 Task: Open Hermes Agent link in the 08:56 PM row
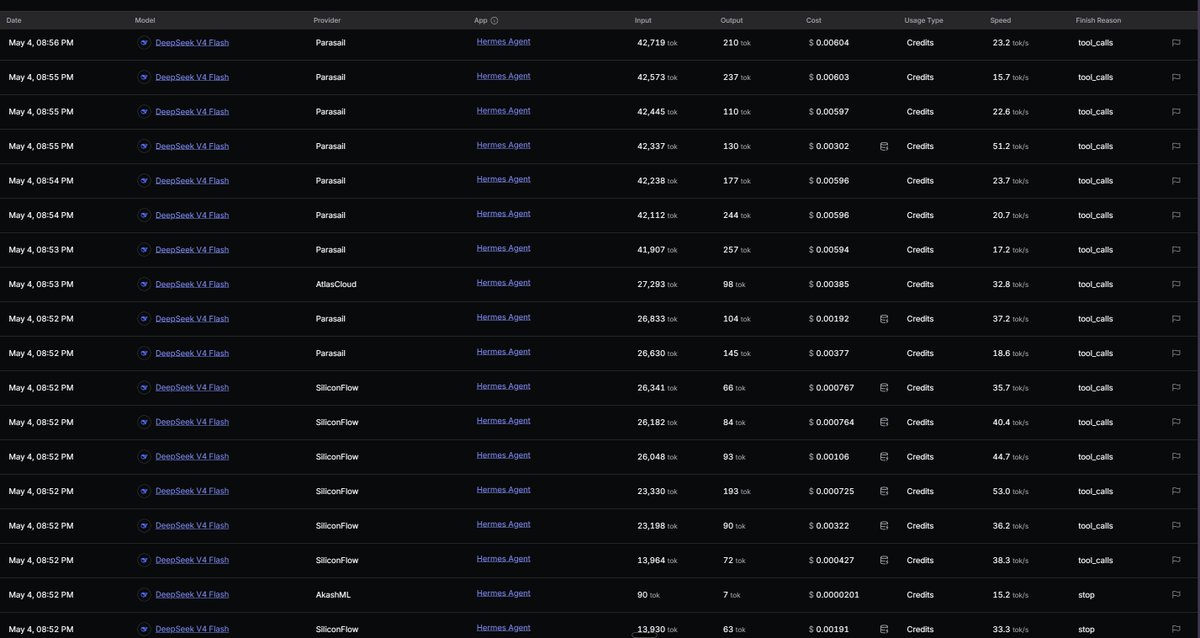coord(503,42)
